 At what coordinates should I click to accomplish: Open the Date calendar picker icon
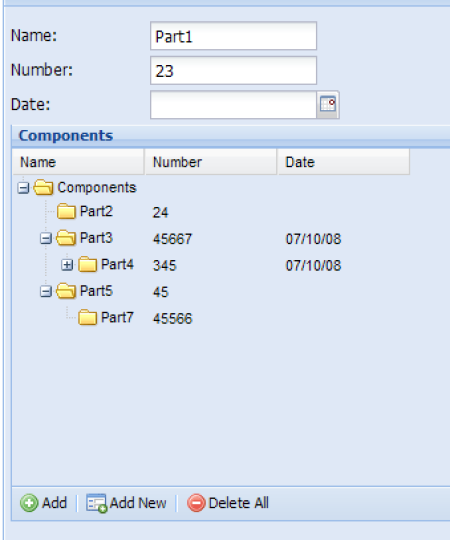pyautogui.click(x=327, y=105)
